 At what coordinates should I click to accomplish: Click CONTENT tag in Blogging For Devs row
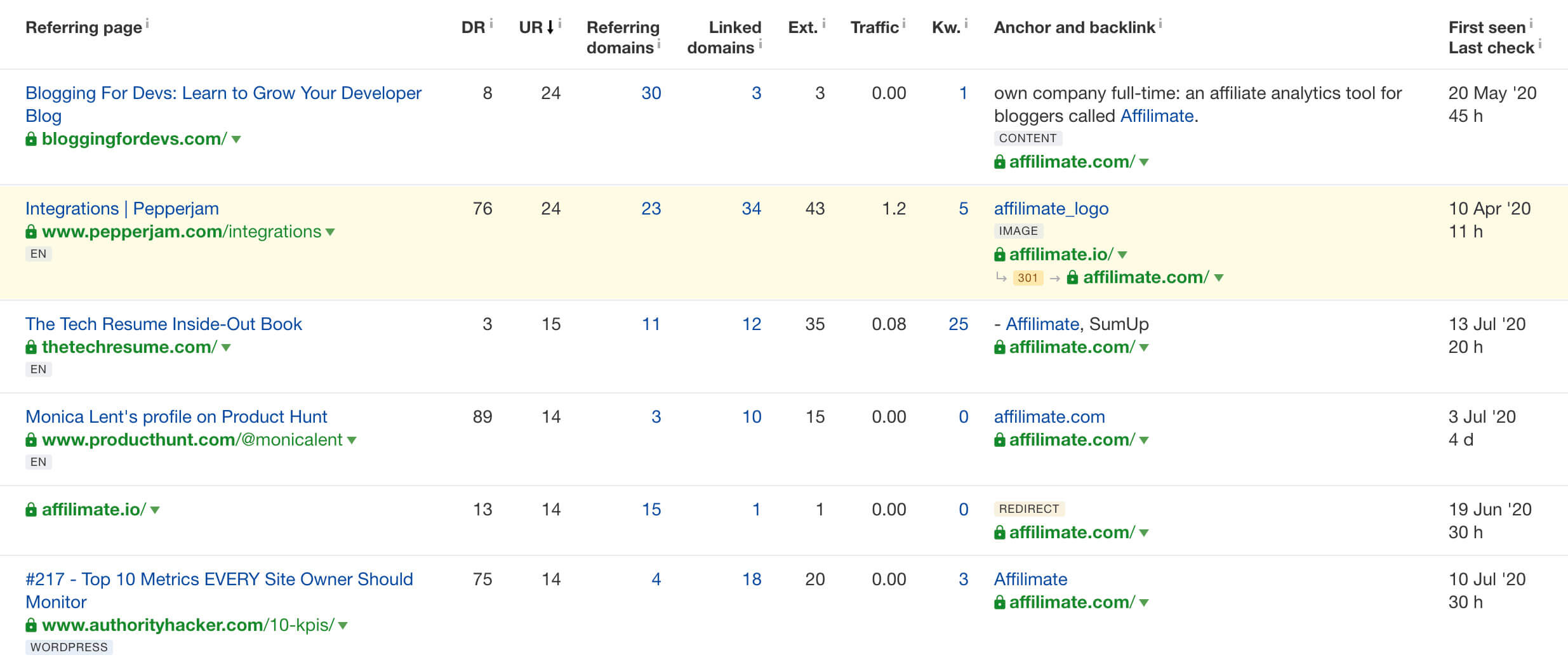1028,138
